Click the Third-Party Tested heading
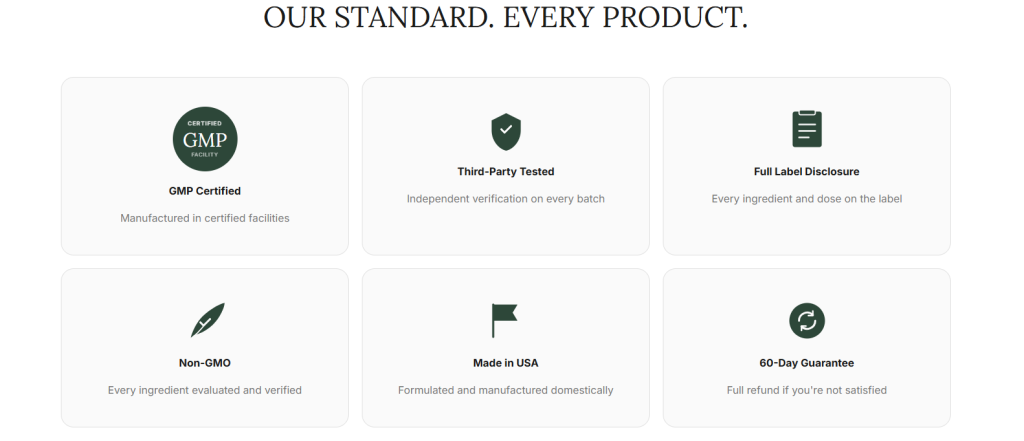The width and height of the screenshot is (1024, 441). [506, 171]
